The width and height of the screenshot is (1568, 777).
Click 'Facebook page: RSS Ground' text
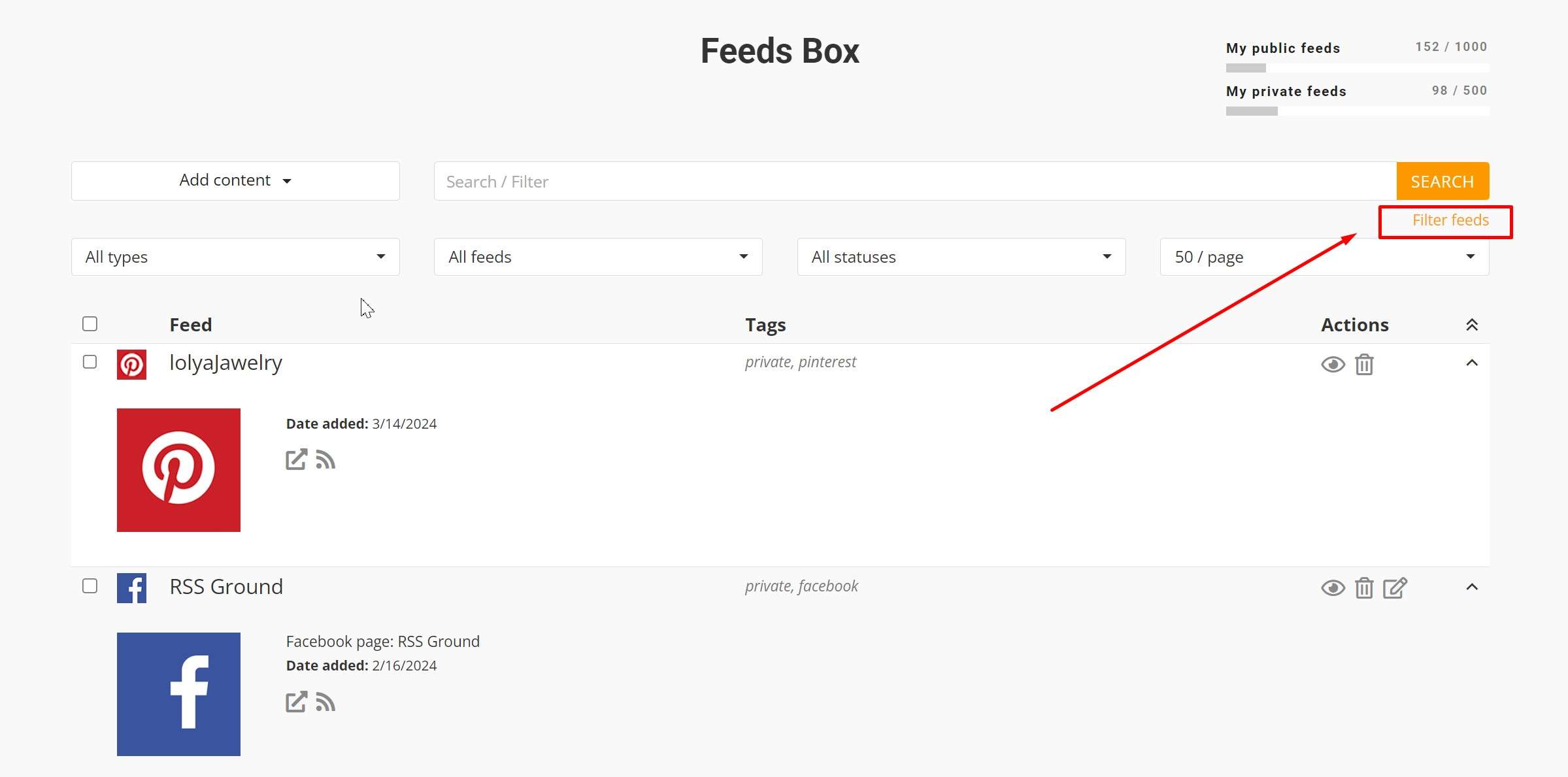(x=383, y=641)
